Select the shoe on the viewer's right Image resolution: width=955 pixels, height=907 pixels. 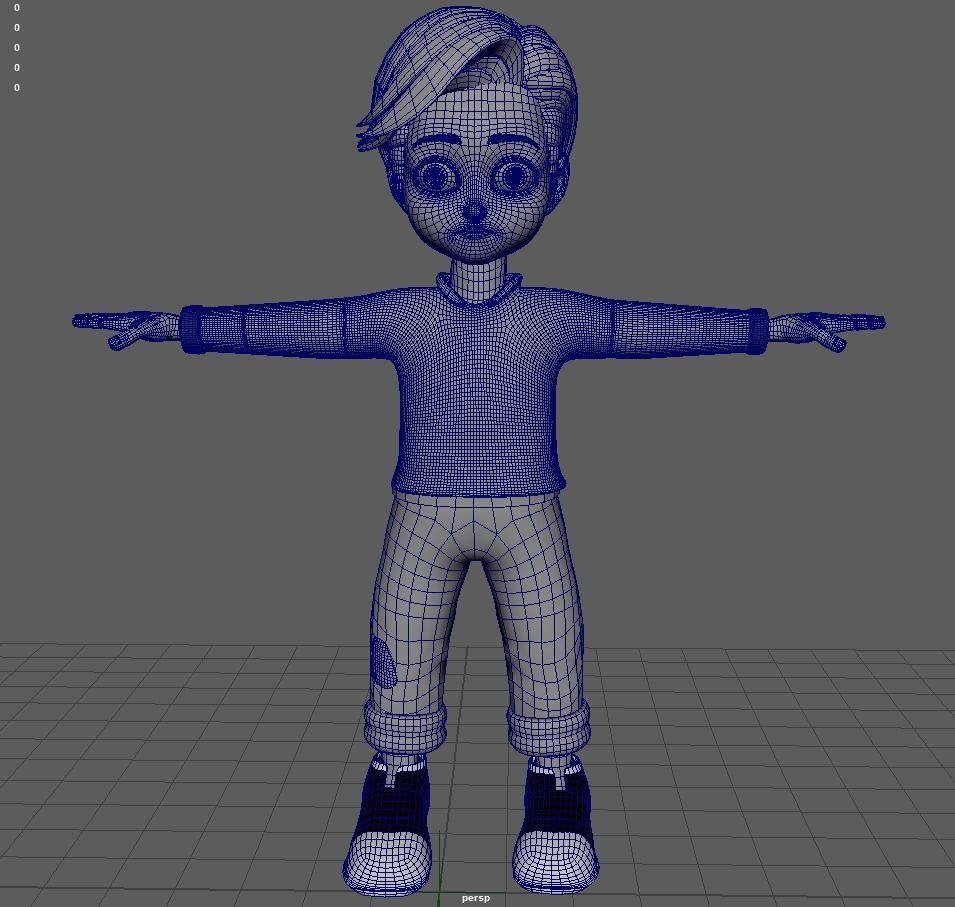[556, 825]
